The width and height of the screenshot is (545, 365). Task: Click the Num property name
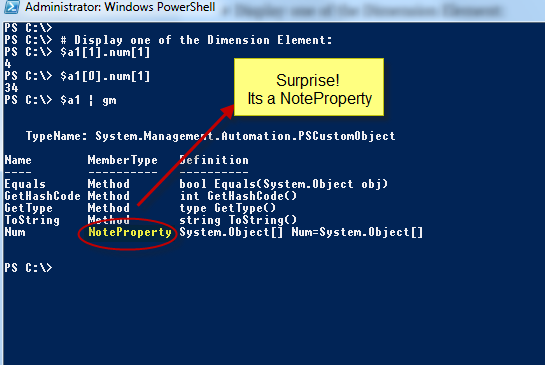[x=15, y=232]
